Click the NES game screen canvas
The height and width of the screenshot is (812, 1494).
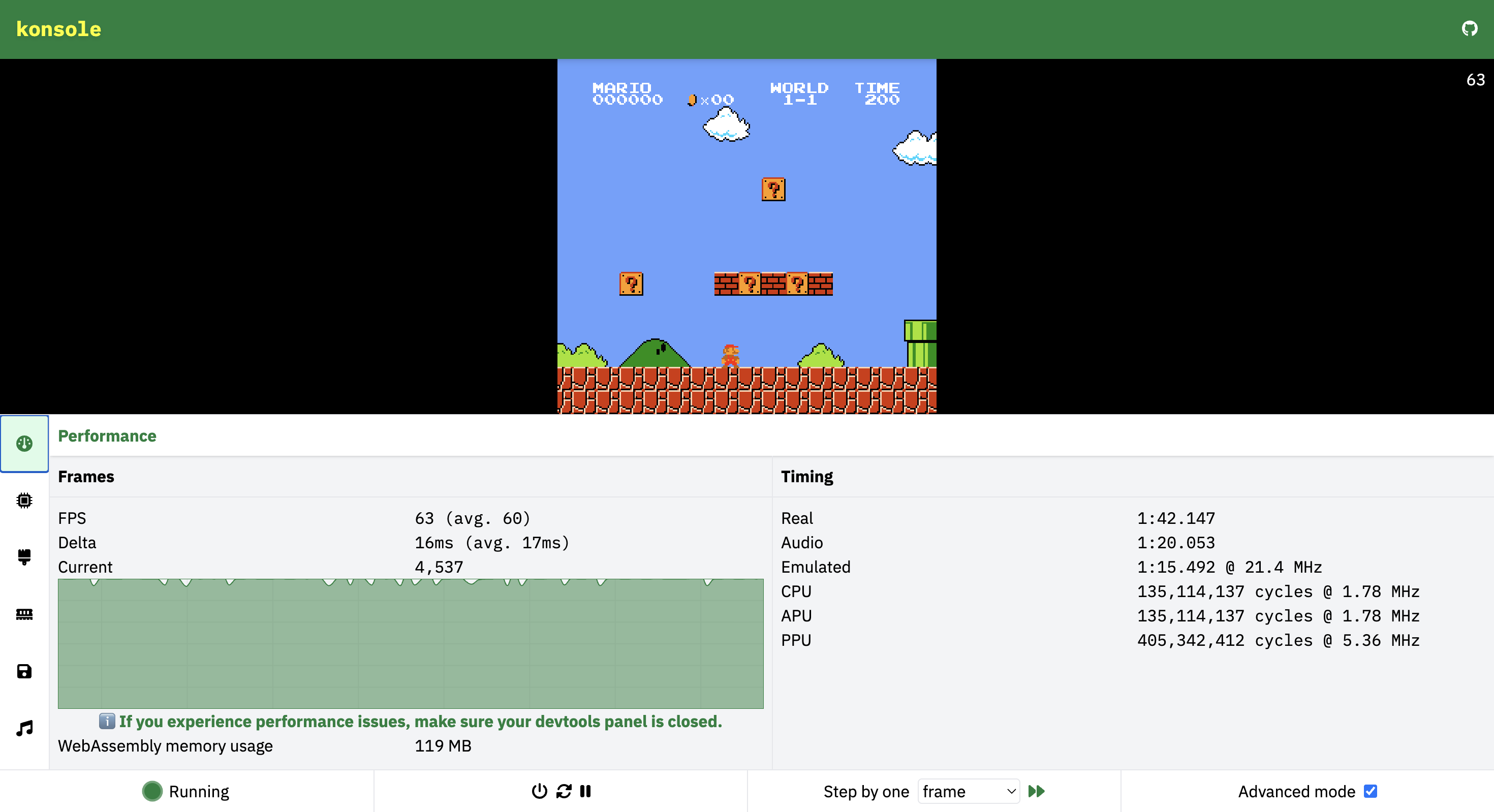pos(747,236)
